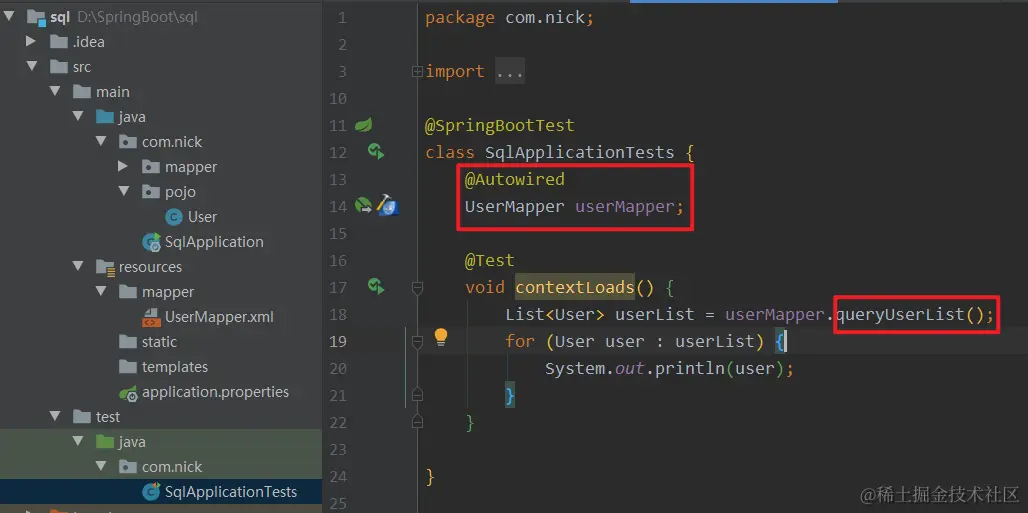Screen dimensions: 1028x513
Task: Click the Spring bean gutter icon on line 11
Action: point(363,124)
